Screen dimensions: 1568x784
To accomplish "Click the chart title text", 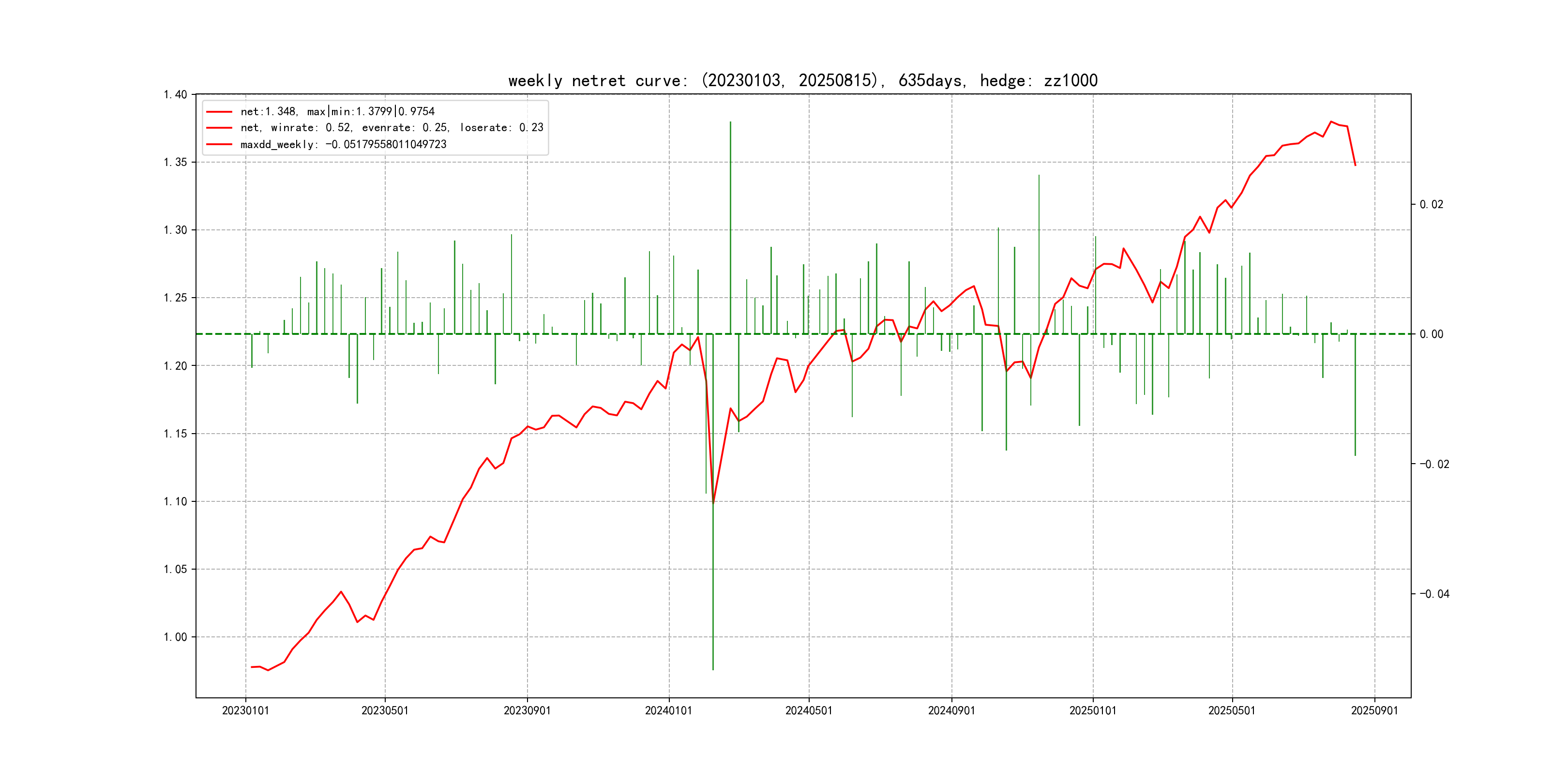I will 802,80.
